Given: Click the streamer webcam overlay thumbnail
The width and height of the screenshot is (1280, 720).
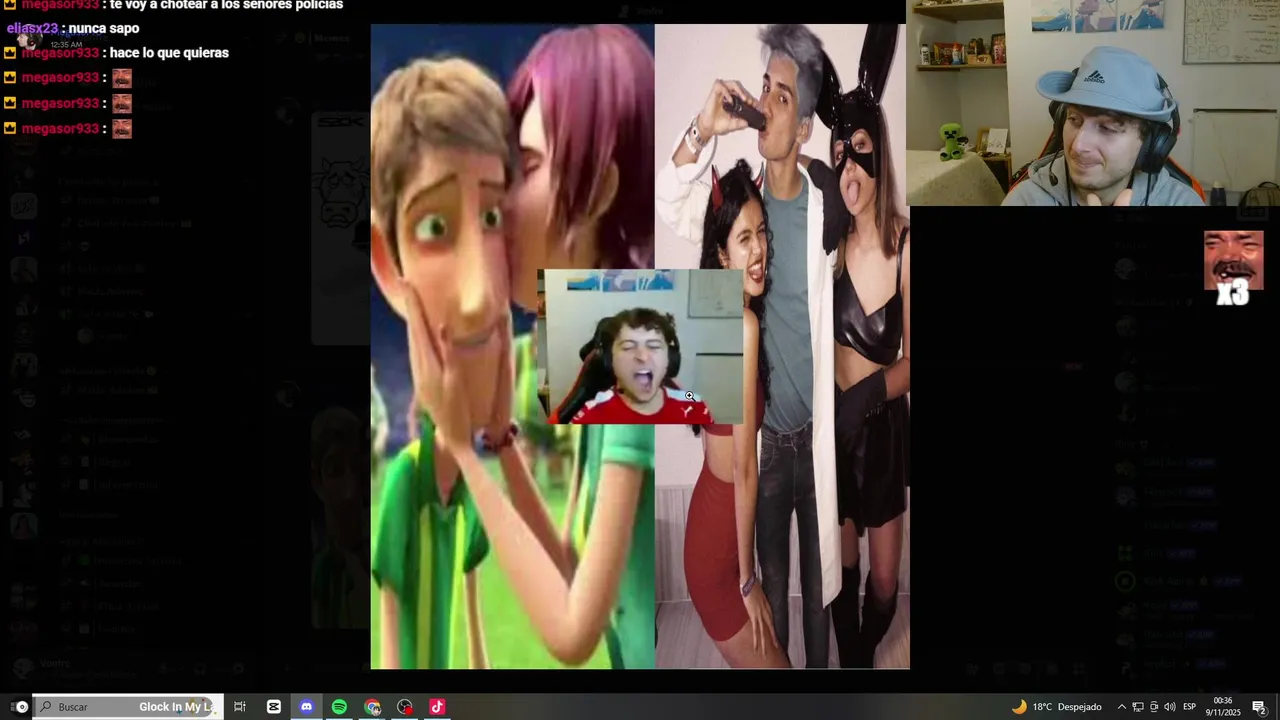Looking at the screenshot, I should click(x=1093, y=103).
